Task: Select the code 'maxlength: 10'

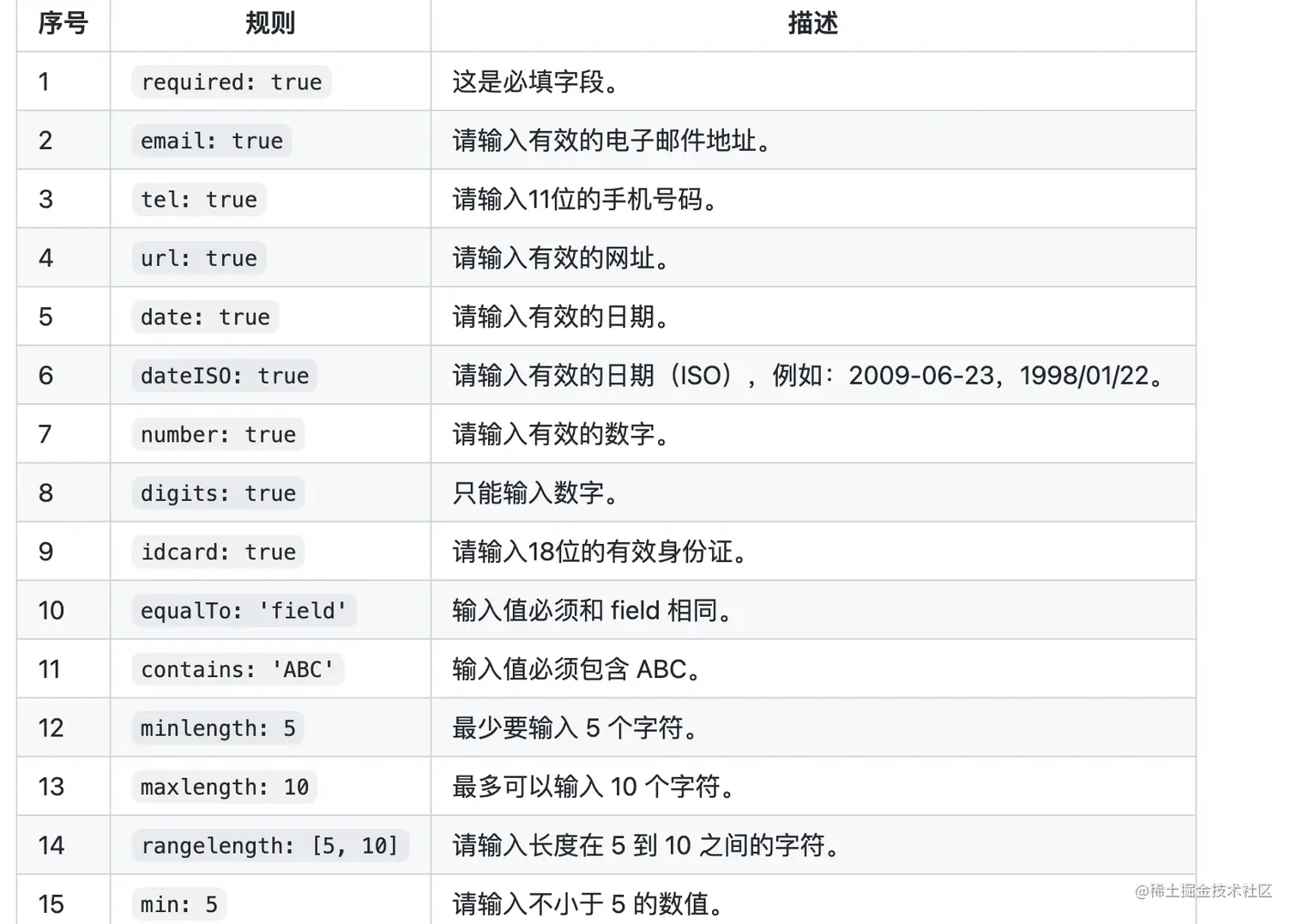Action: (x=225, y=787)
